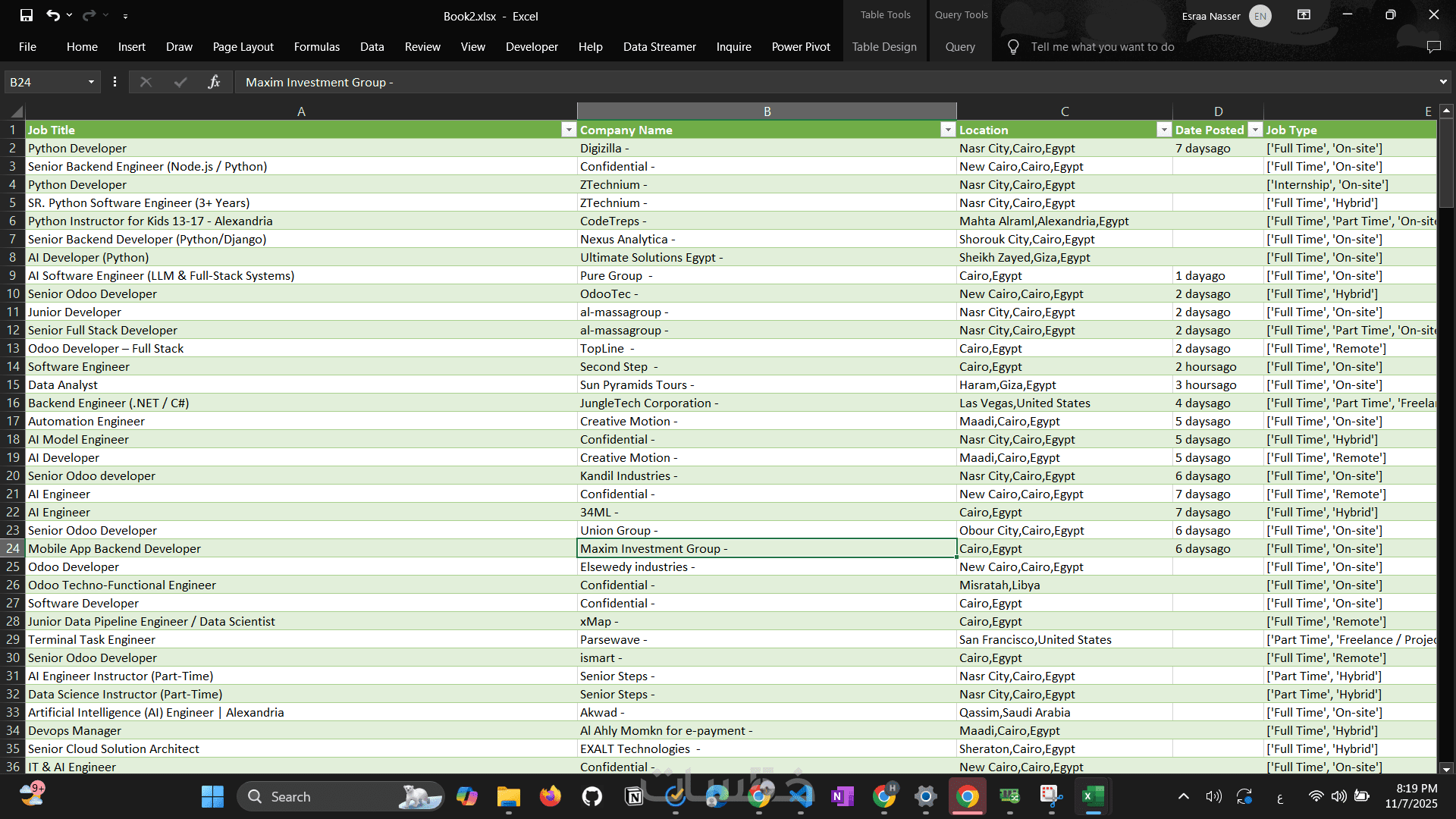Viewport: 1456px width, 819px height.
Task: Click the Undo arrow icon
Action: 52,15
